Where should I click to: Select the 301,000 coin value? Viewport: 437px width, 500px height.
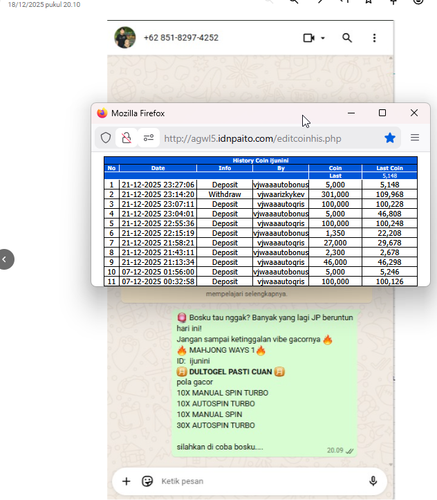coord(335,194)
